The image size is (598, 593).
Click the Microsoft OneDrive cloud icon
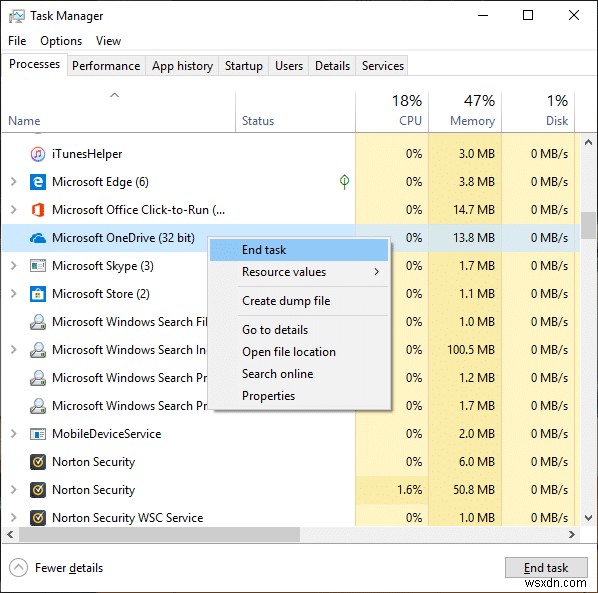(38, 238)
